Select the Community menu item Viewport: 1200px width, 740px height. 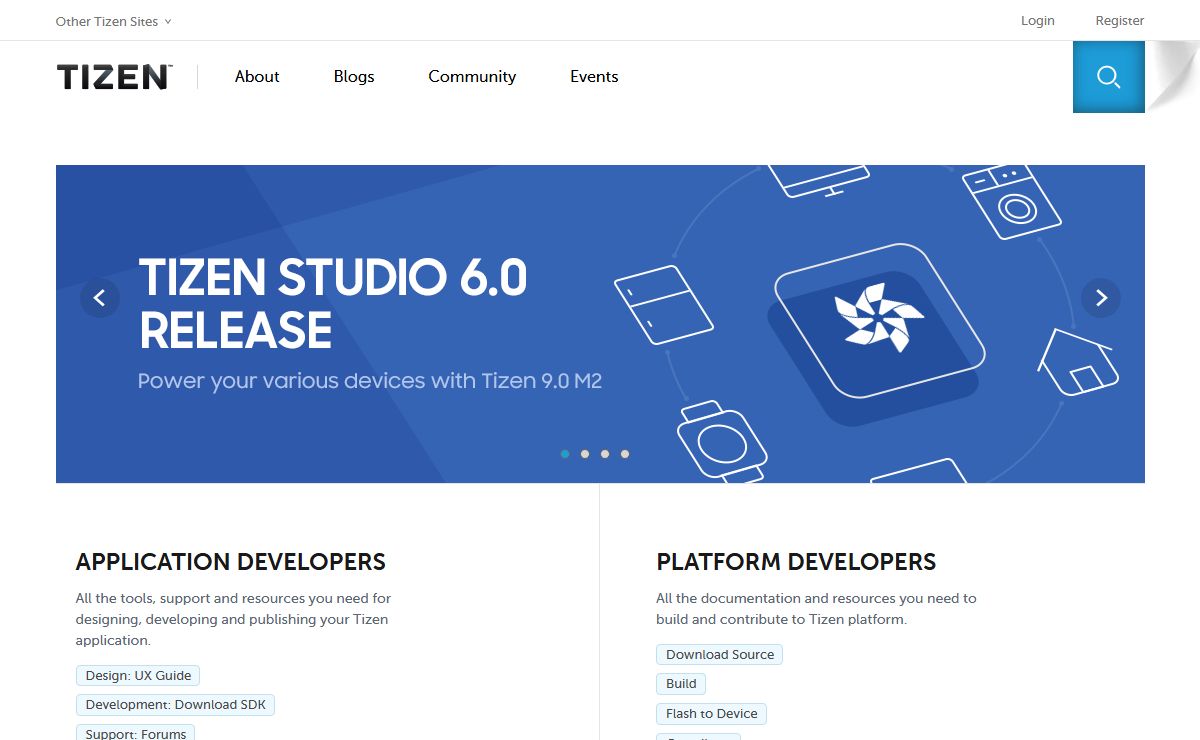tap(472, 77)
